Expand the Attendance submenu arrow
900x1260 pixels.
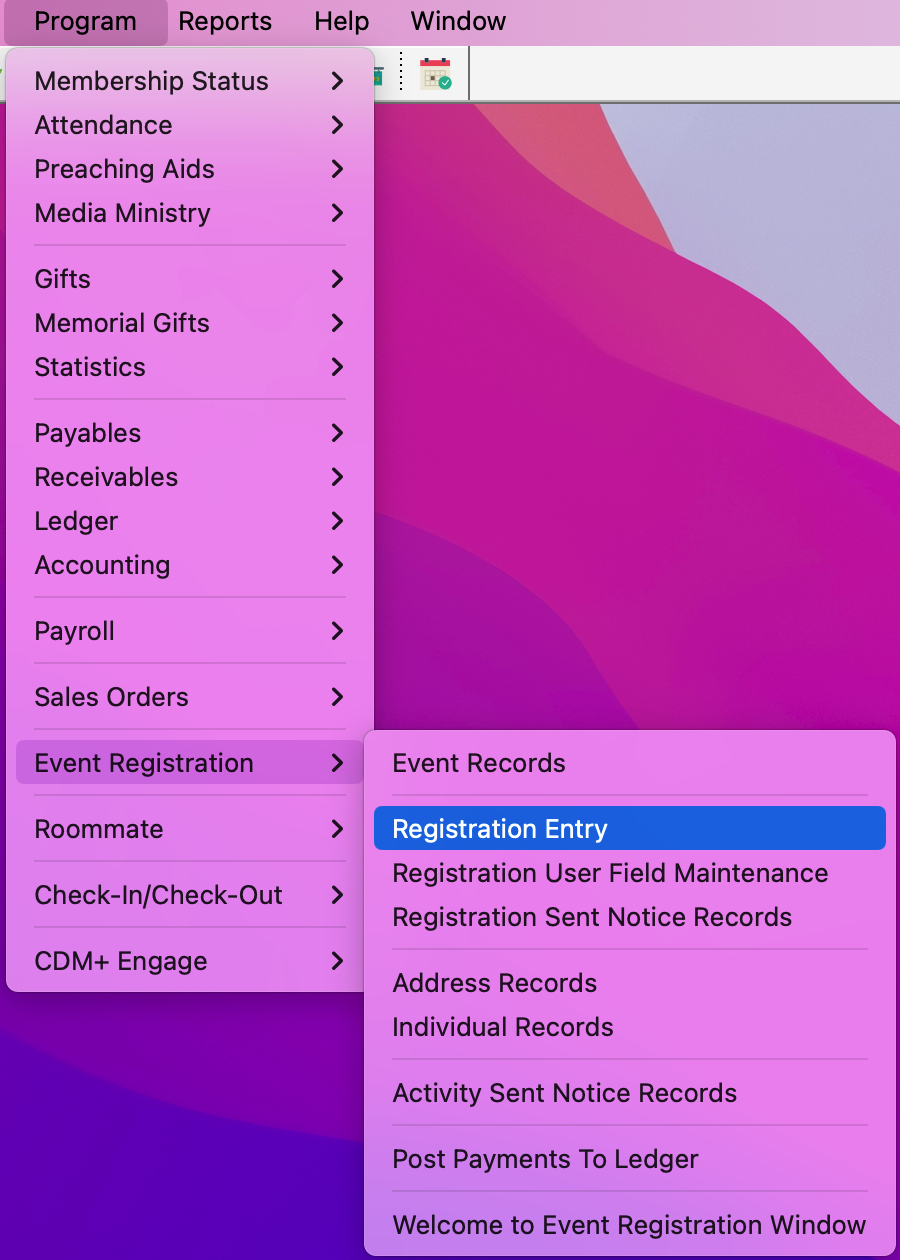pos(337,125)
